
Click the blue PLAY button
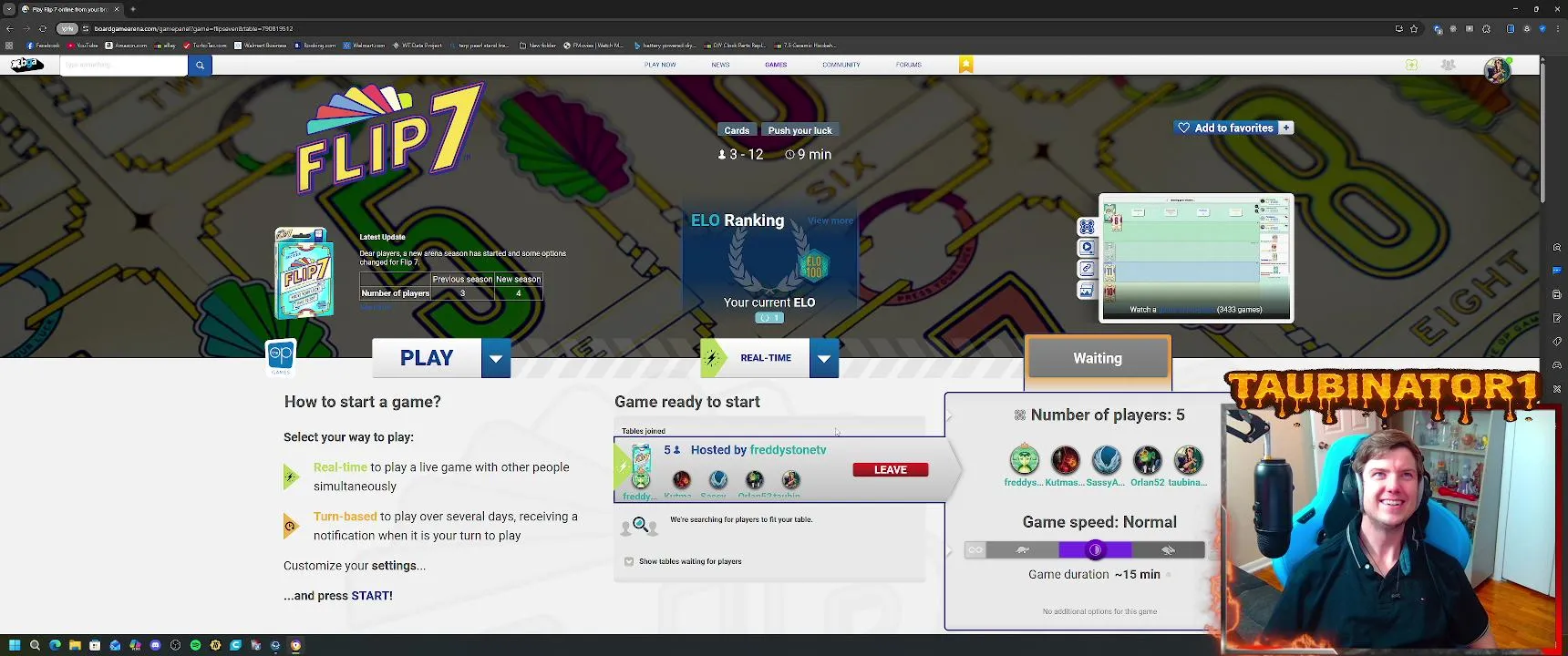click(427, 358)
